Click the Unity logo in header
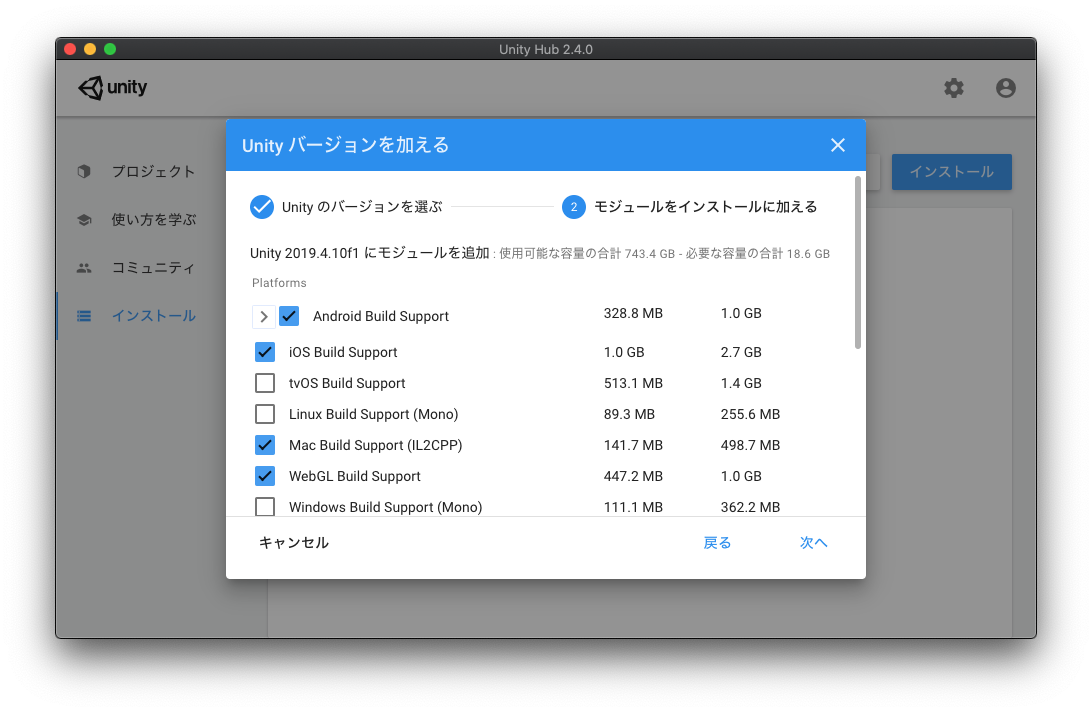 point(113,88)
